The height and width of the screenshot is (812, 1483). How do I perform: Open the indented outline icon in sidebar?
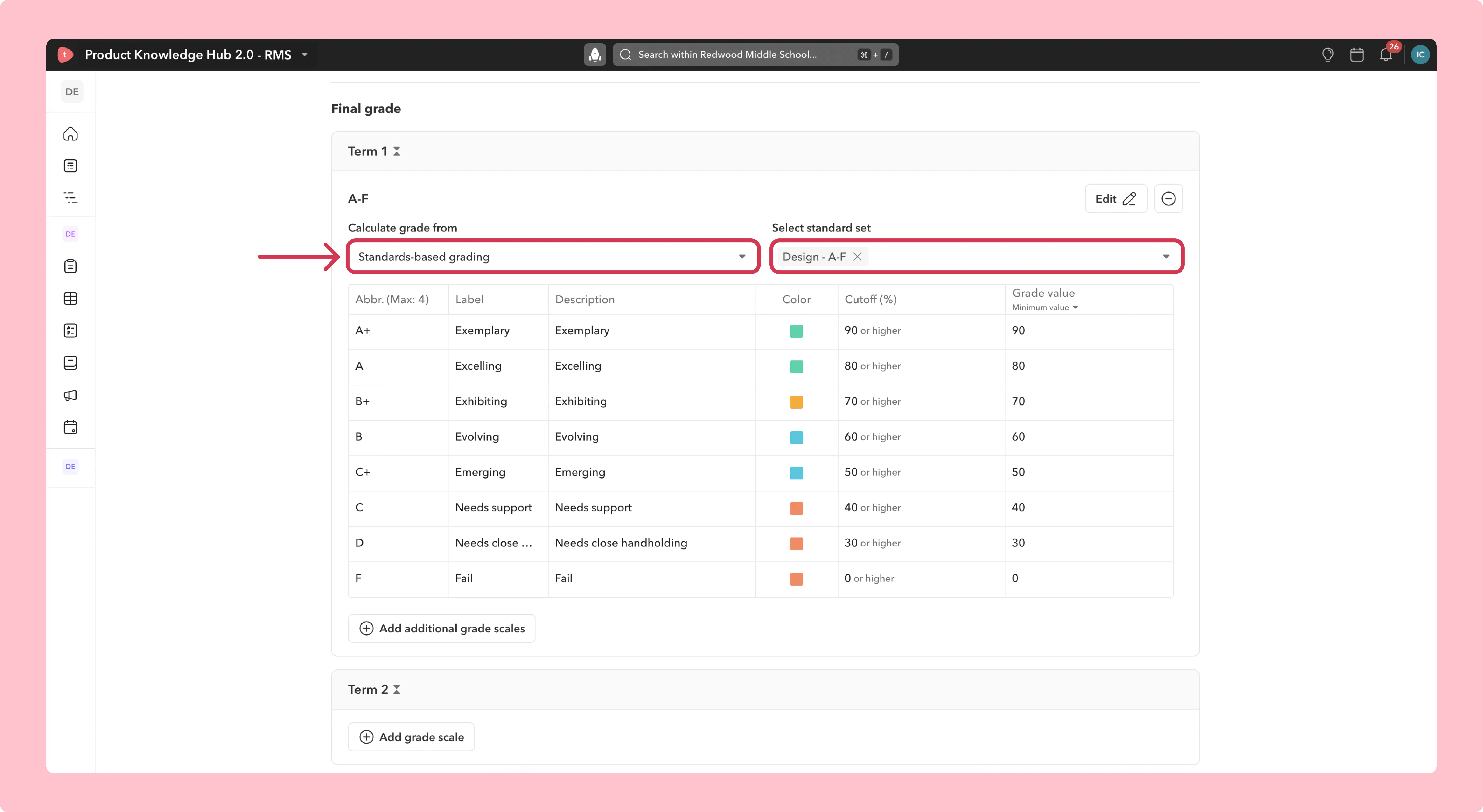[70, 198]
